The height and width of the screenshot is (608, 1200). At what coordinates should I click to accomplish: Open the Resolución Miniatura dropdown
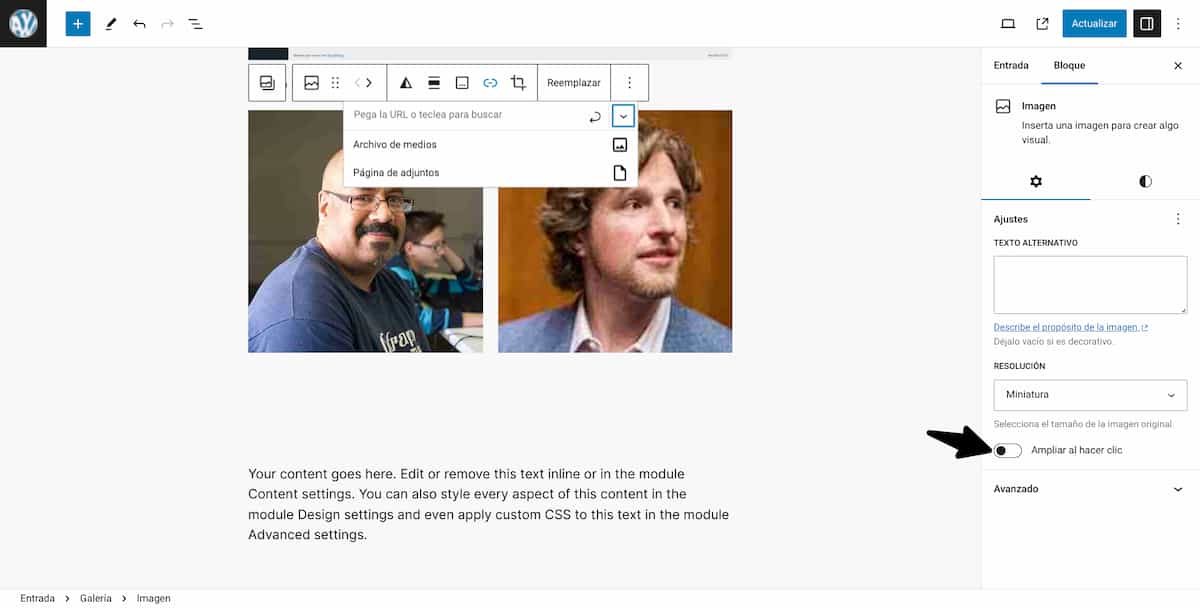[1090, 395]
